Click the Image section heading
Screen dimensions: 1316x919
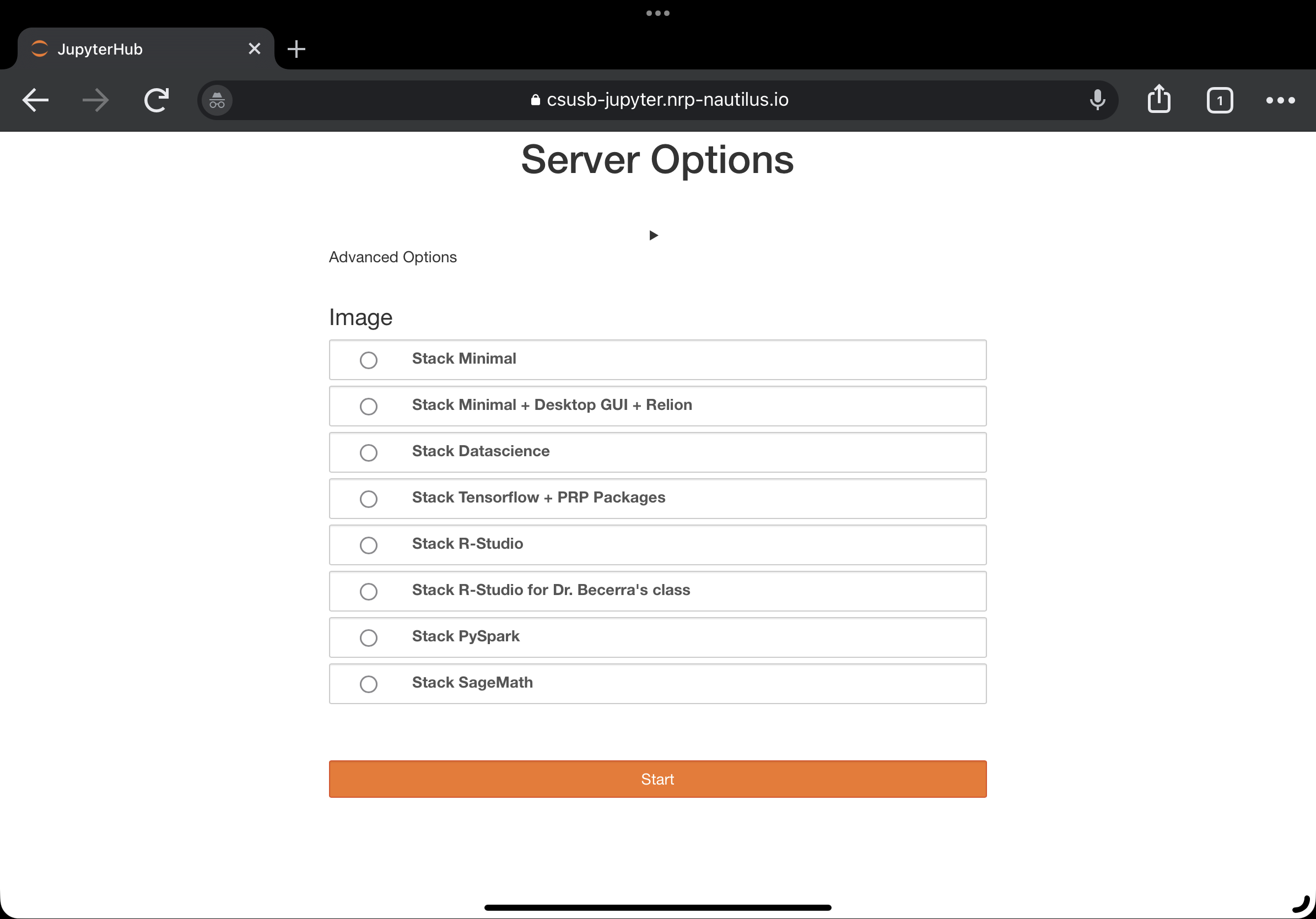click(x=360, y=318)
